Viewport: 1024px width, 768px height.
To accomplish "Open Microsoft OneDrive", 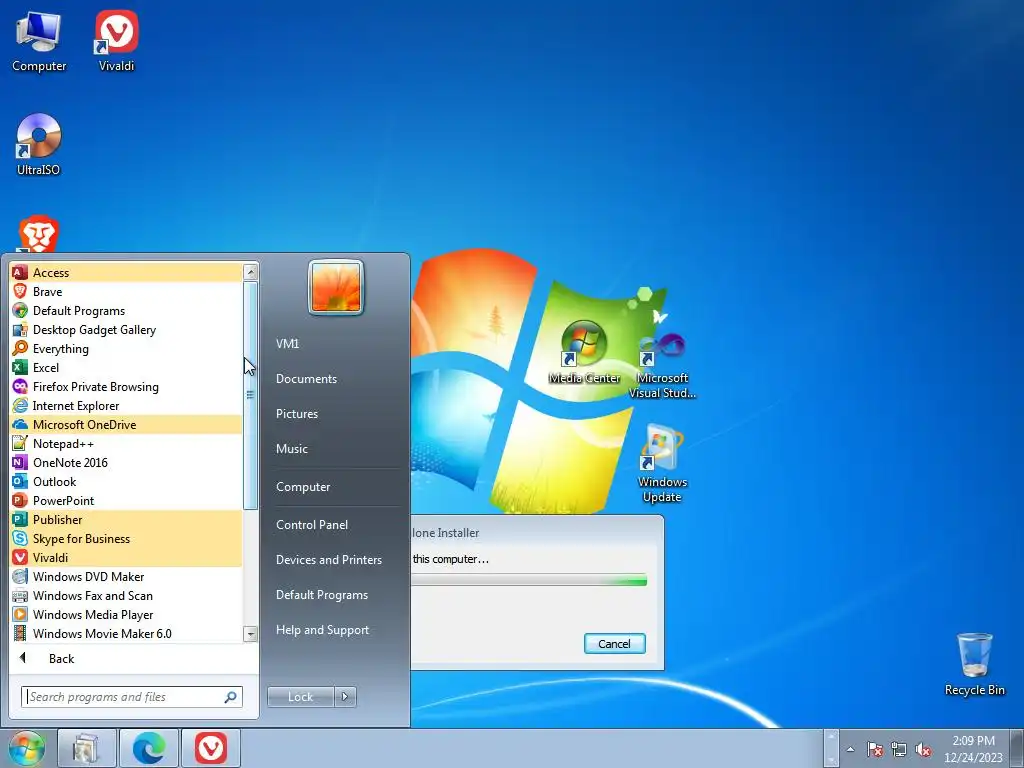I will (125, 424).
